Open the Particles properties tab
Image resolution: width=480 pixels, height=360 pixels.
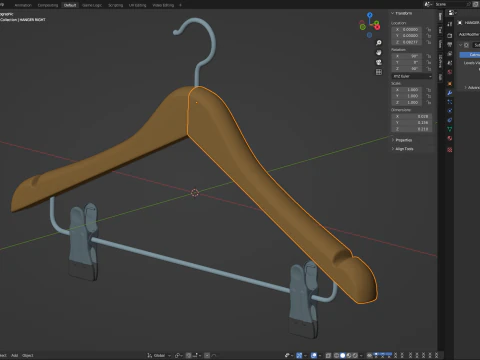[x=450, y=102]
